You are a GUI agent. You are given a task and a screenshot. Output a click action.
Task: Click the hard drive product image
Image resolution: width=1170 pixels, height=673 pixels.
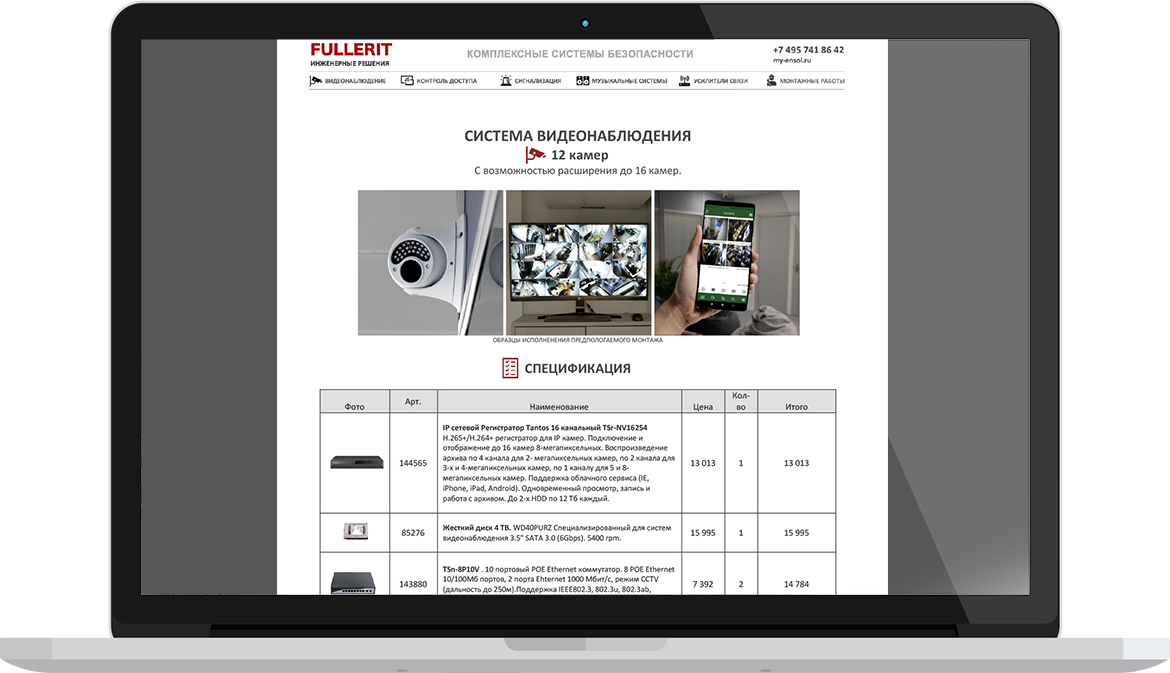(355, 531)
